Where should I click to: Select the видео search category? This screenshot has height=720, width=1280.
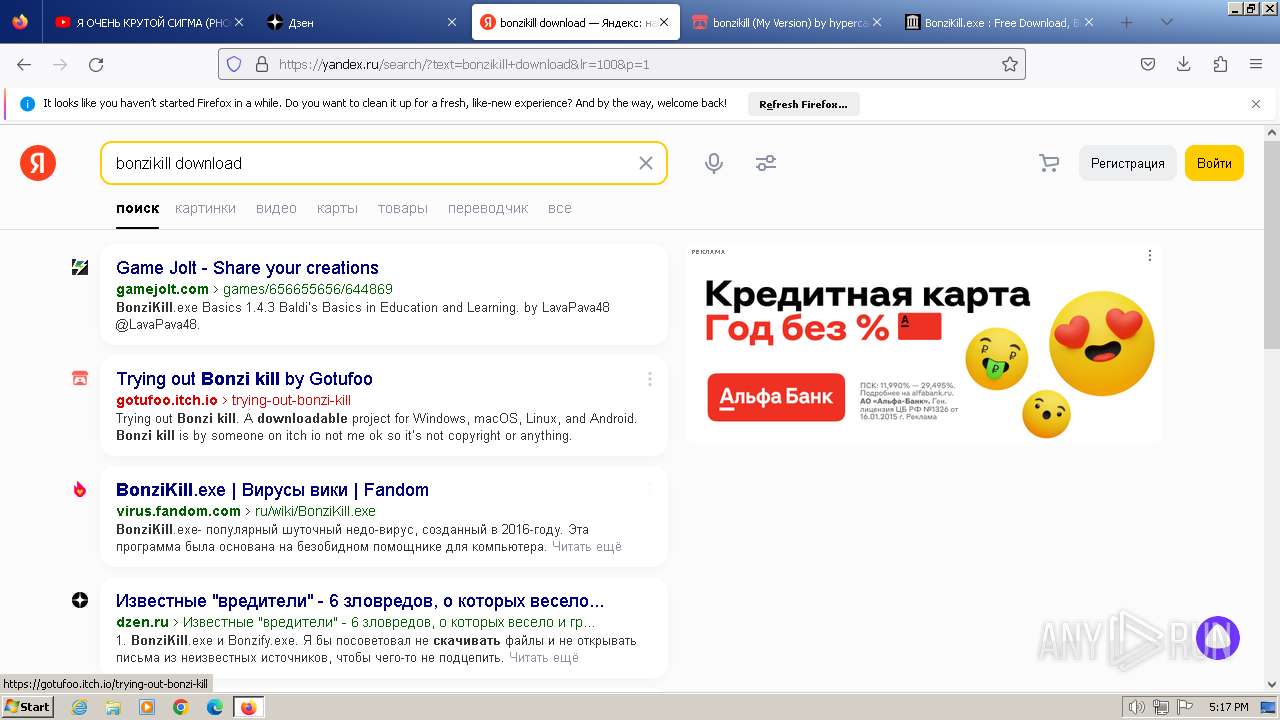[x=276, y=208]
